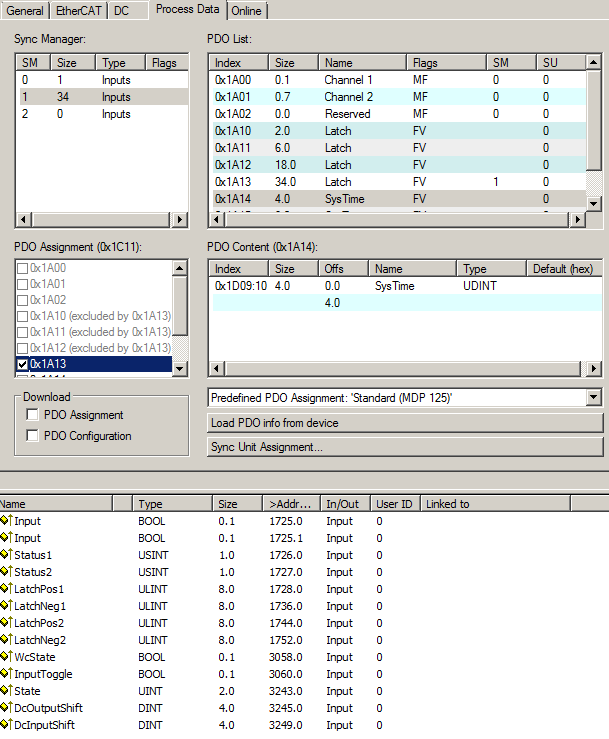Sort variable list by Type header

point(172,504)
